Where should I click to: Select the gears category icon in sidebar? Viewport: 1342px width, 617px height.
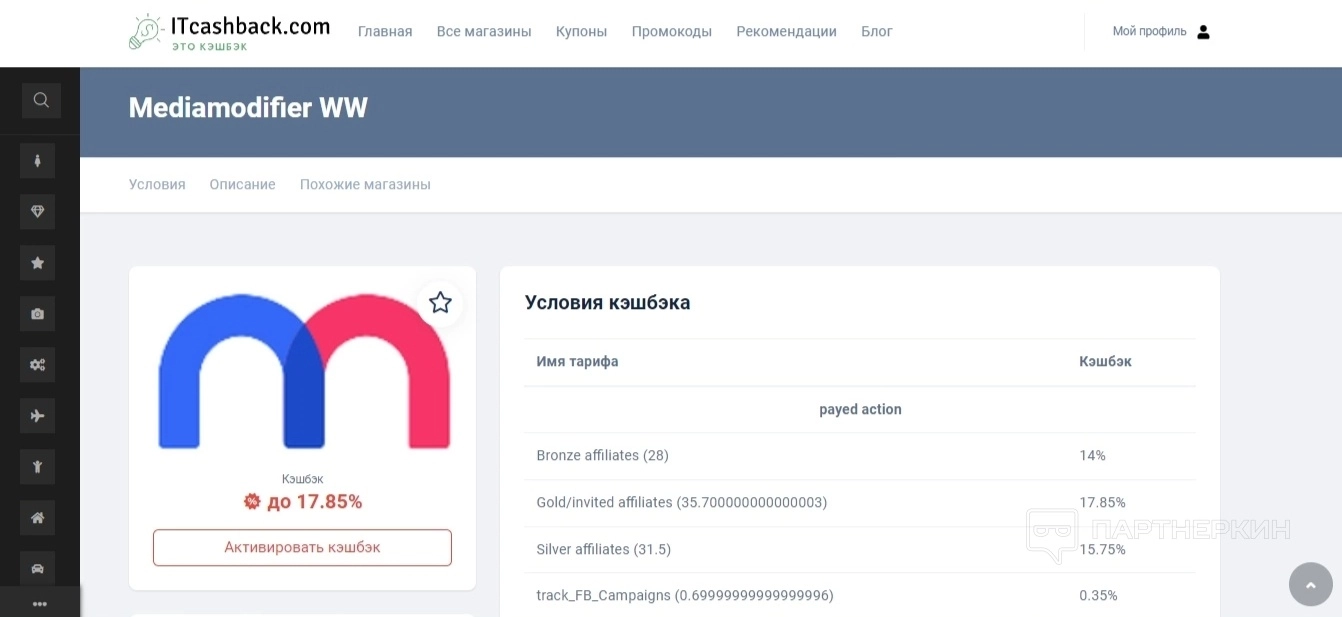coord(38,364)
